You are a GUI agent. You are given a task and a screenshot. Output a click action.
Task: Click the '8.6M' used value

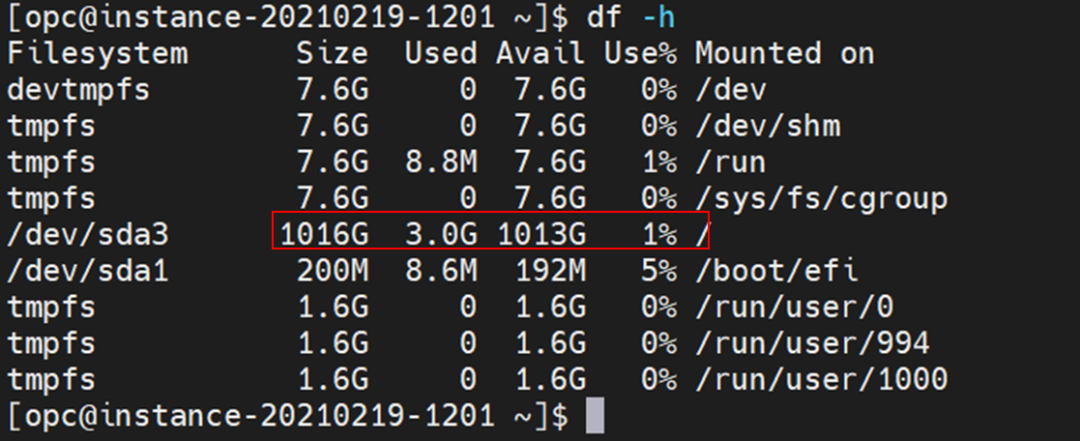[441, 271]
